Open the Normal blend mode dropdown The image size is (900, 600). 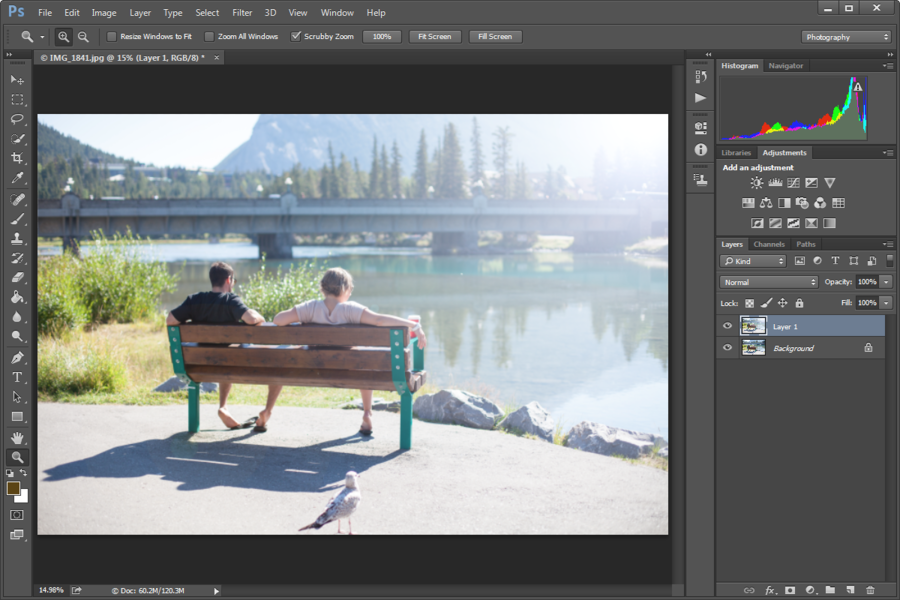tap(769, 282)
